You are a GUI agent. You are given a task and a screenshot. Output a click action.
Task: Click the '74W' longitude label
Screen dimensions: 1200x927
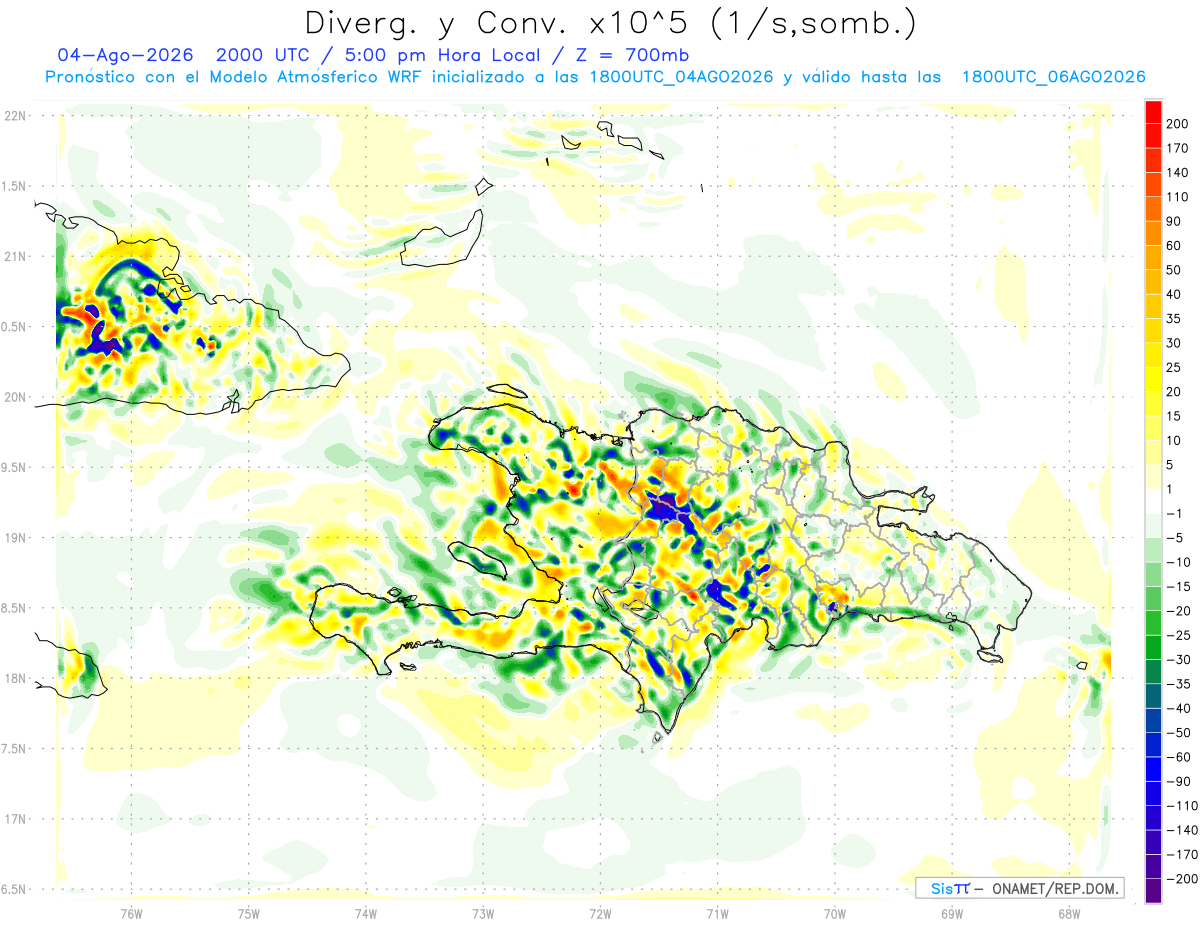click(x=365, y=914)
